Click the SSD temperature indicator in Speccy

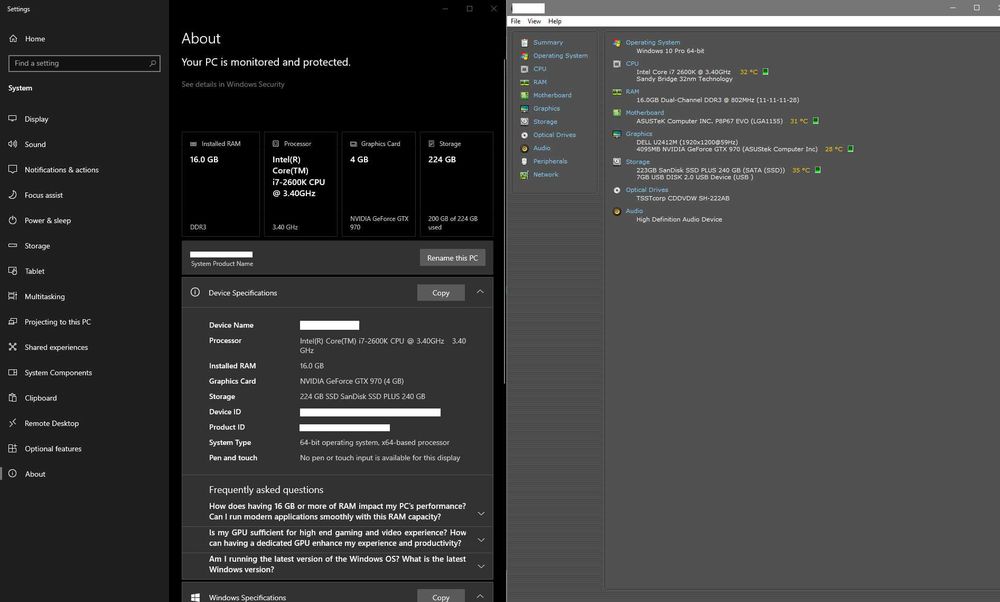point(818,170)
